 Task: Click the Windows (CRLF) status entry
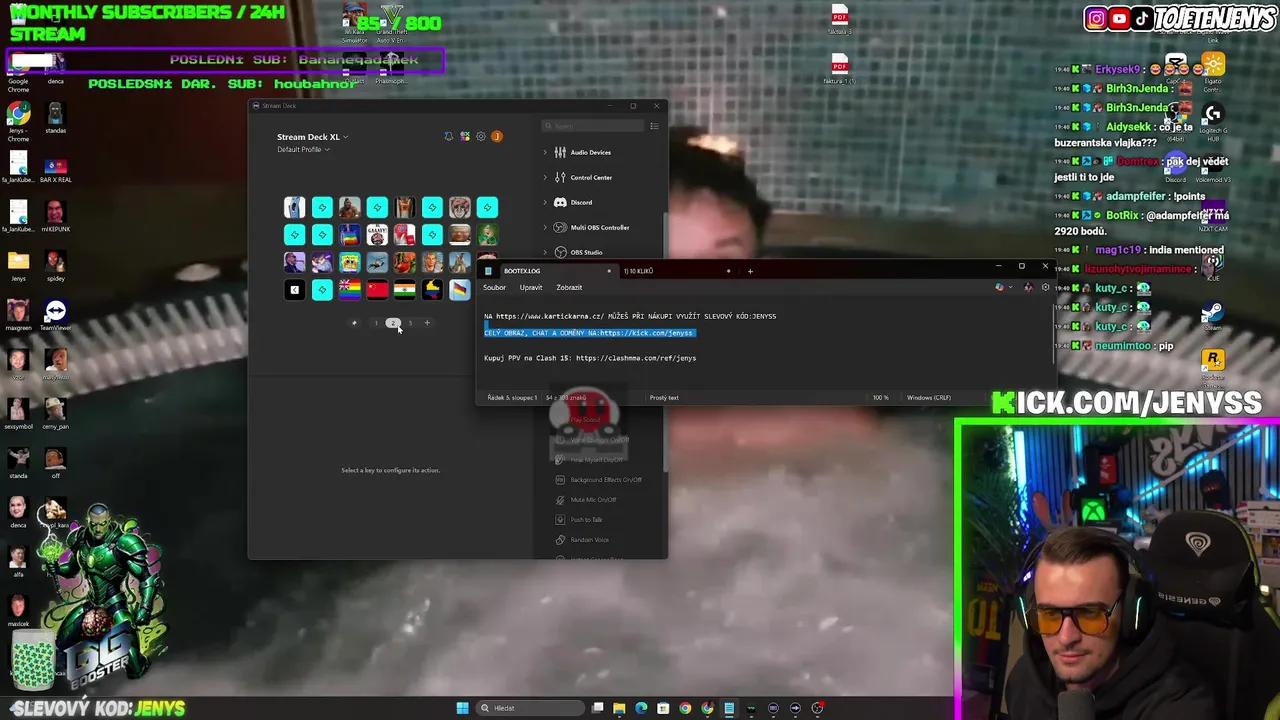click(929, 398)
